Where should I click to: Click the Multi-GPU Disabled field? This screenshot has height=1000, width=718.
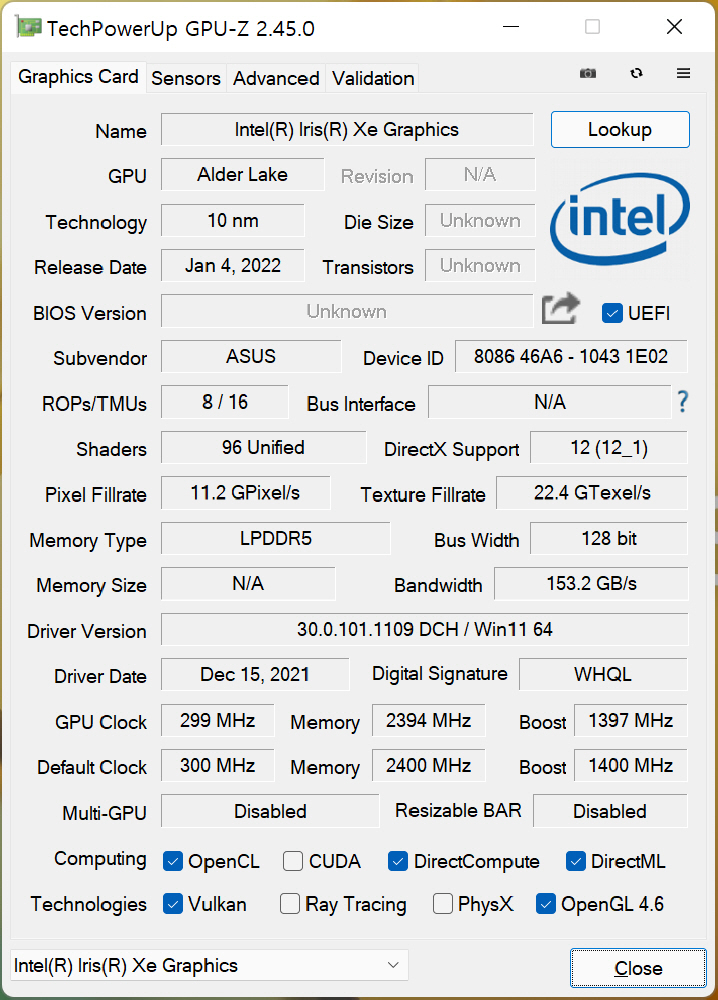click(270, 811)
